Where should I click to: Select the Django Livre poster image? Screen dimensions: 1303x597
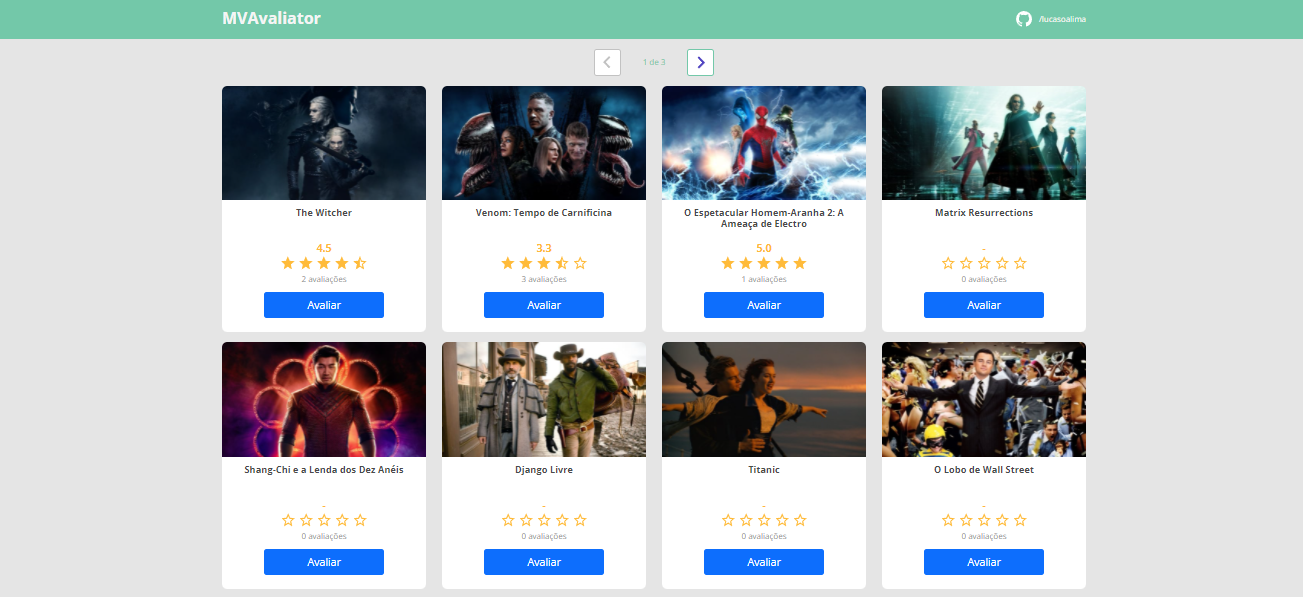click(544, 400)
